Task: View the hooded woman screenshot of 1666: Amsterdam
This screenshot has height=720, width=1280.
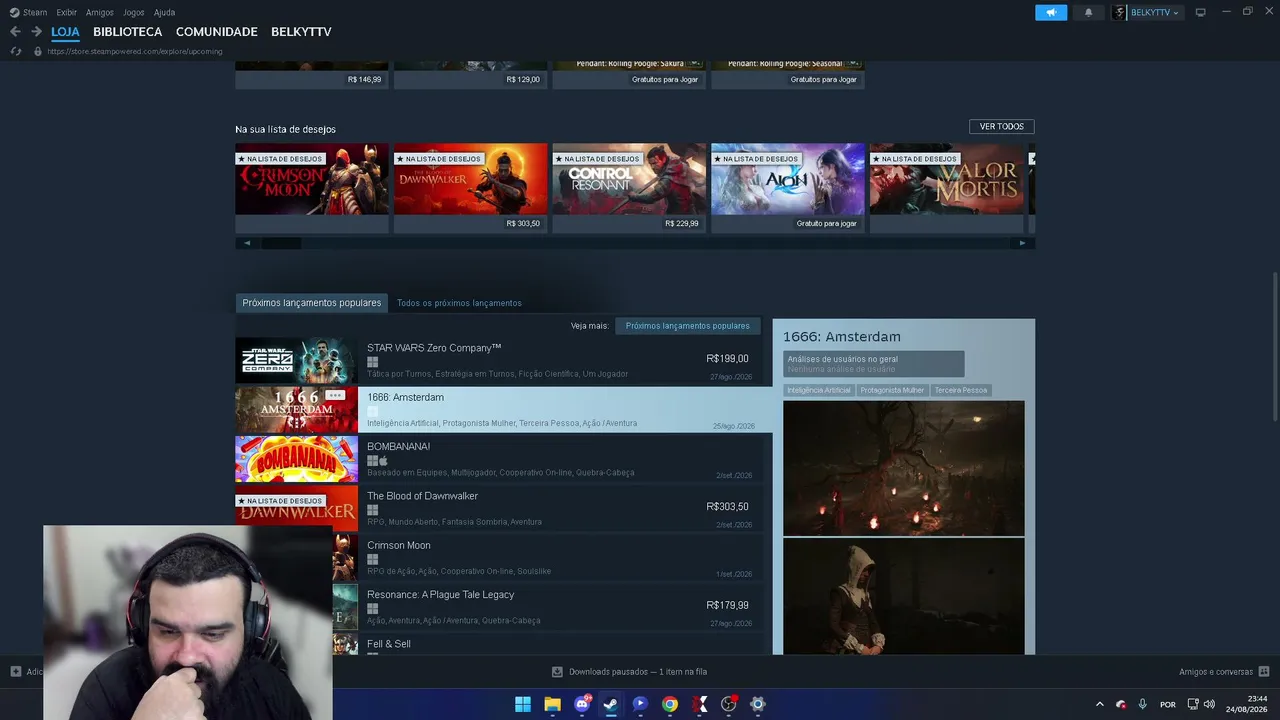Action: (903, 597)
